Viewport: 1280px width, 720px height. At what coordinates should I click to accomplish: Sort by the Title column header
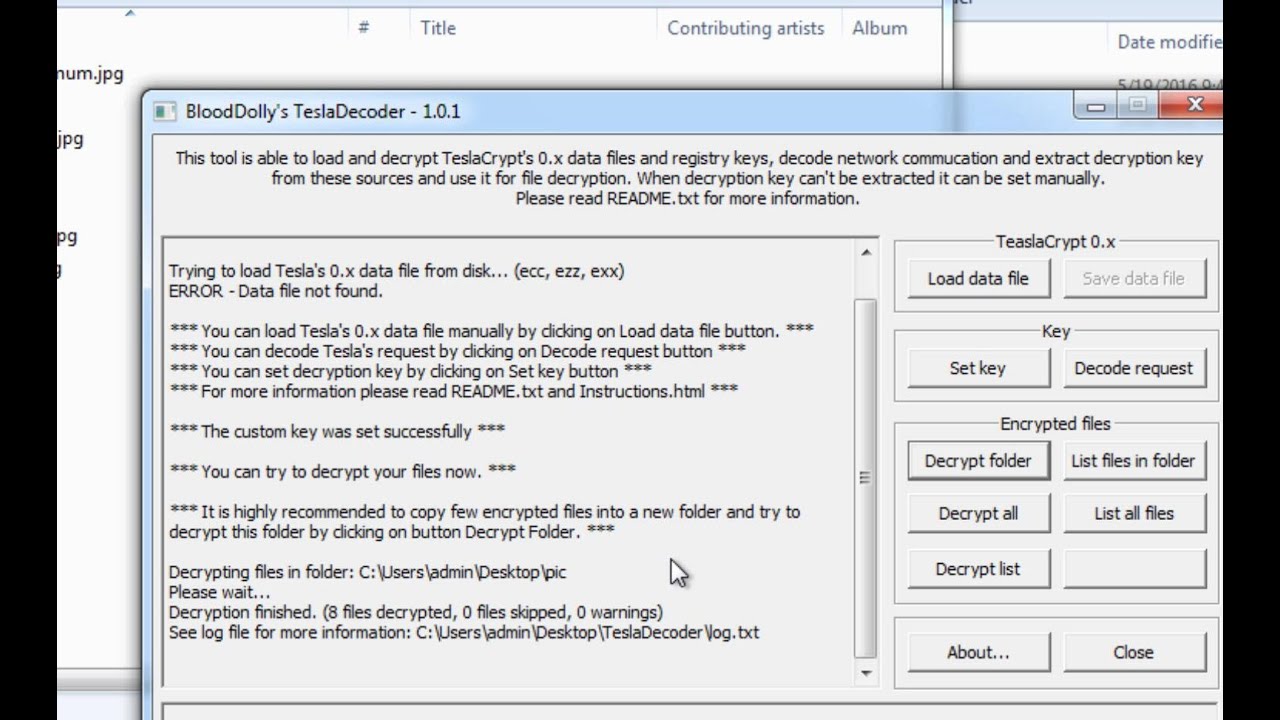point(438,28)
